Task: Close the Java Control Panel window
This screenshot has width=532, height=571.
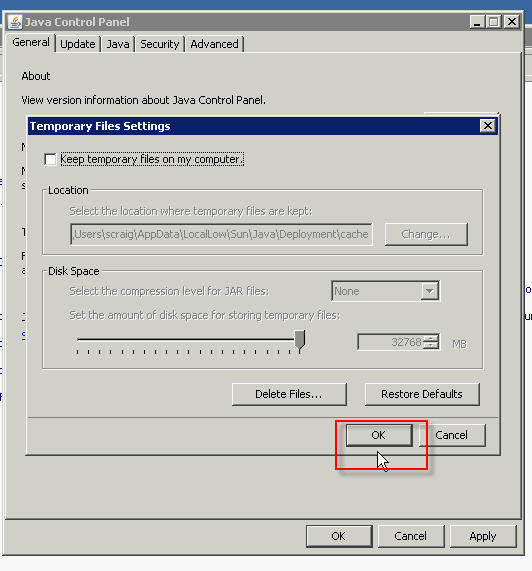Action: [x=512, y=22]
